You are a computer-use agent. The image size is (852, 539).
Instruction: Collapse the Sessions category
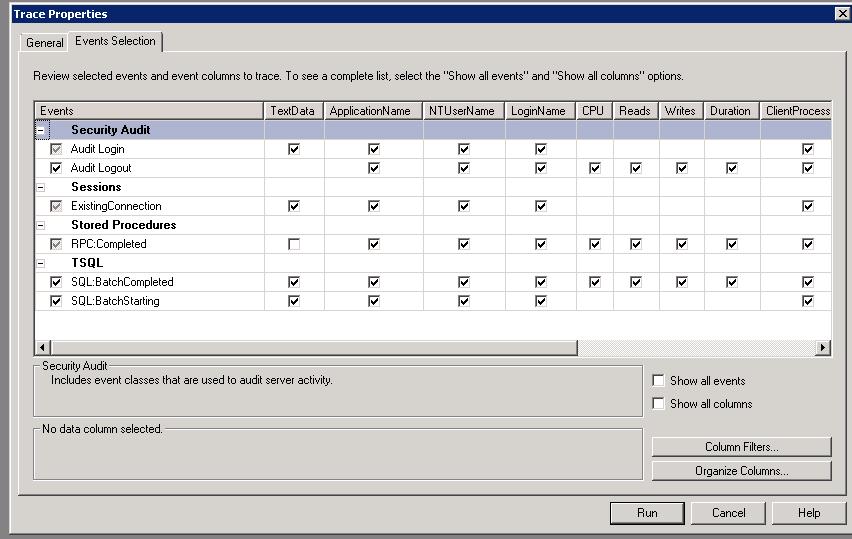tap(41, 187)
